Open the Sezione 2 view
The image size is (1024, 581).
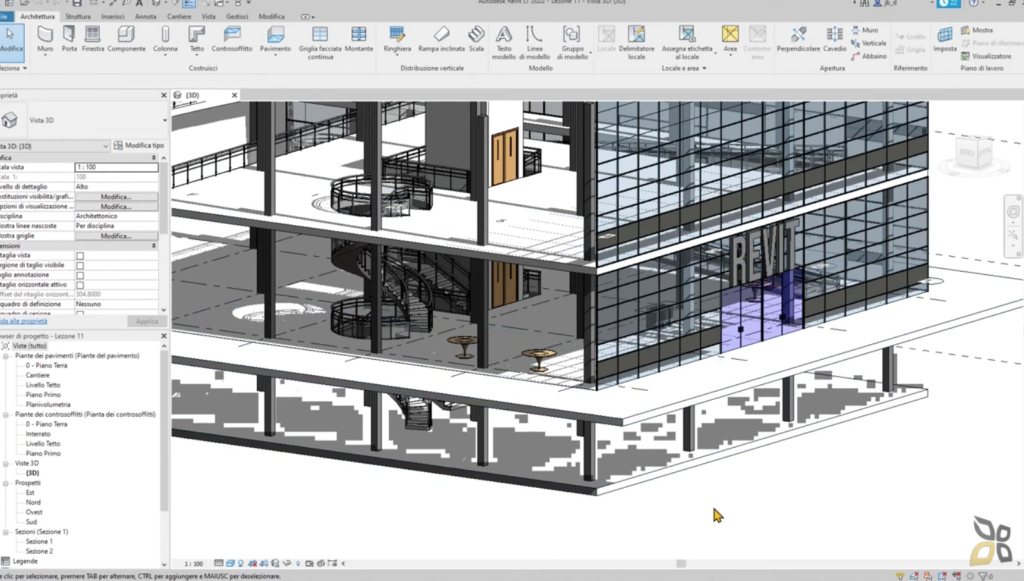pyautogui.click(x=39, y=552)
